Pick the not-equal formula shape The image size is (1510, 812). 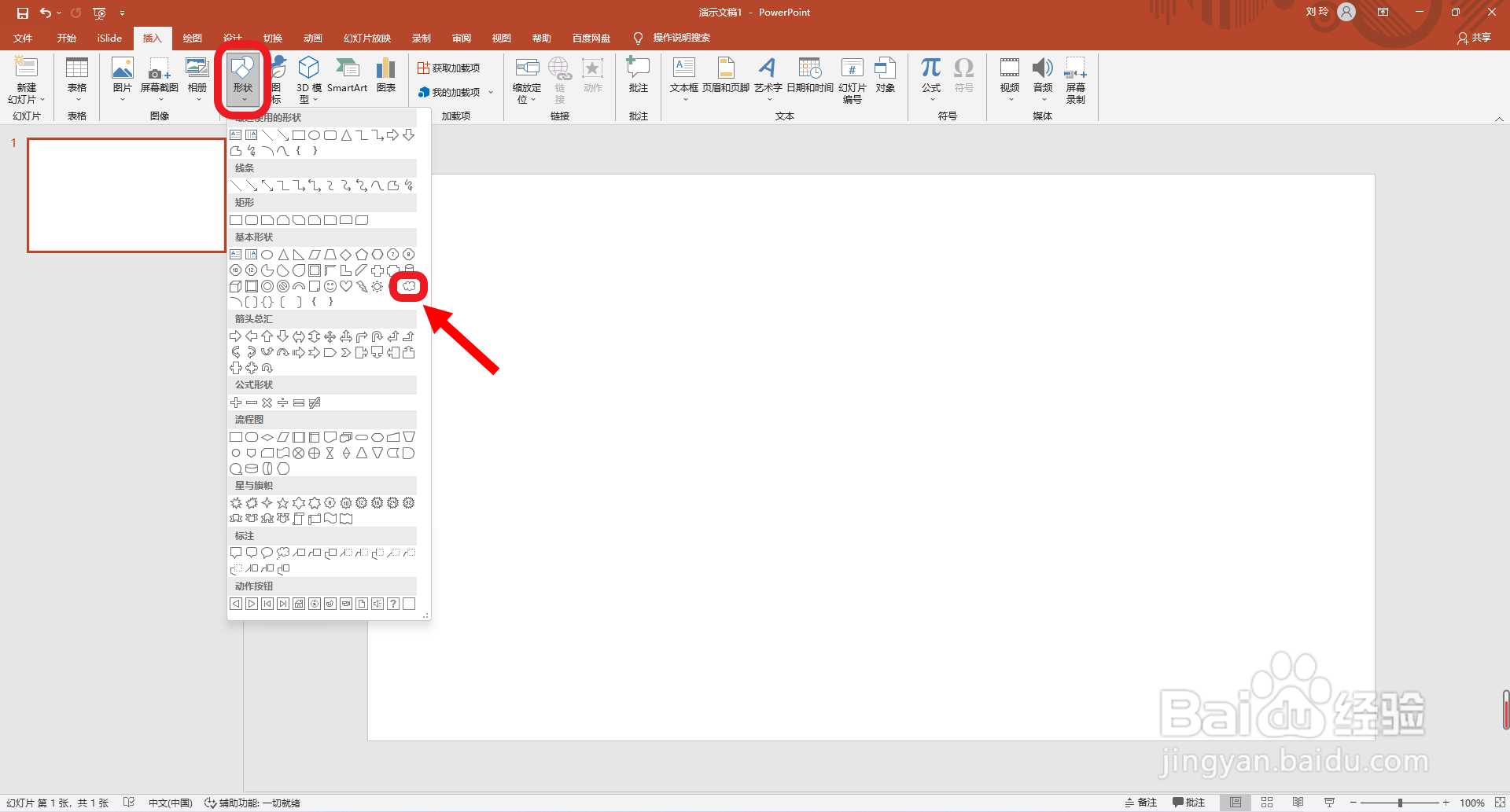(315, 402)
